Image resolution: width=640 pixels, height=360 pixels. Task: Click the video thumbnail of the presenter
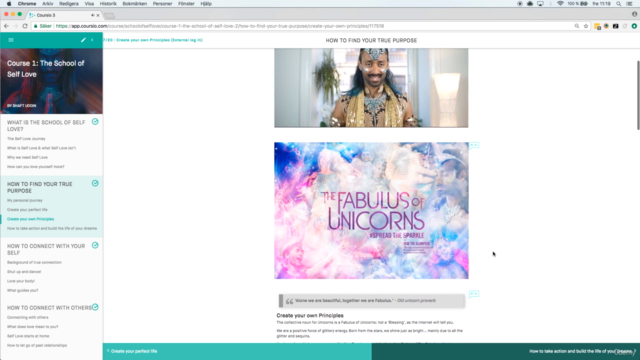coord(371,88)
